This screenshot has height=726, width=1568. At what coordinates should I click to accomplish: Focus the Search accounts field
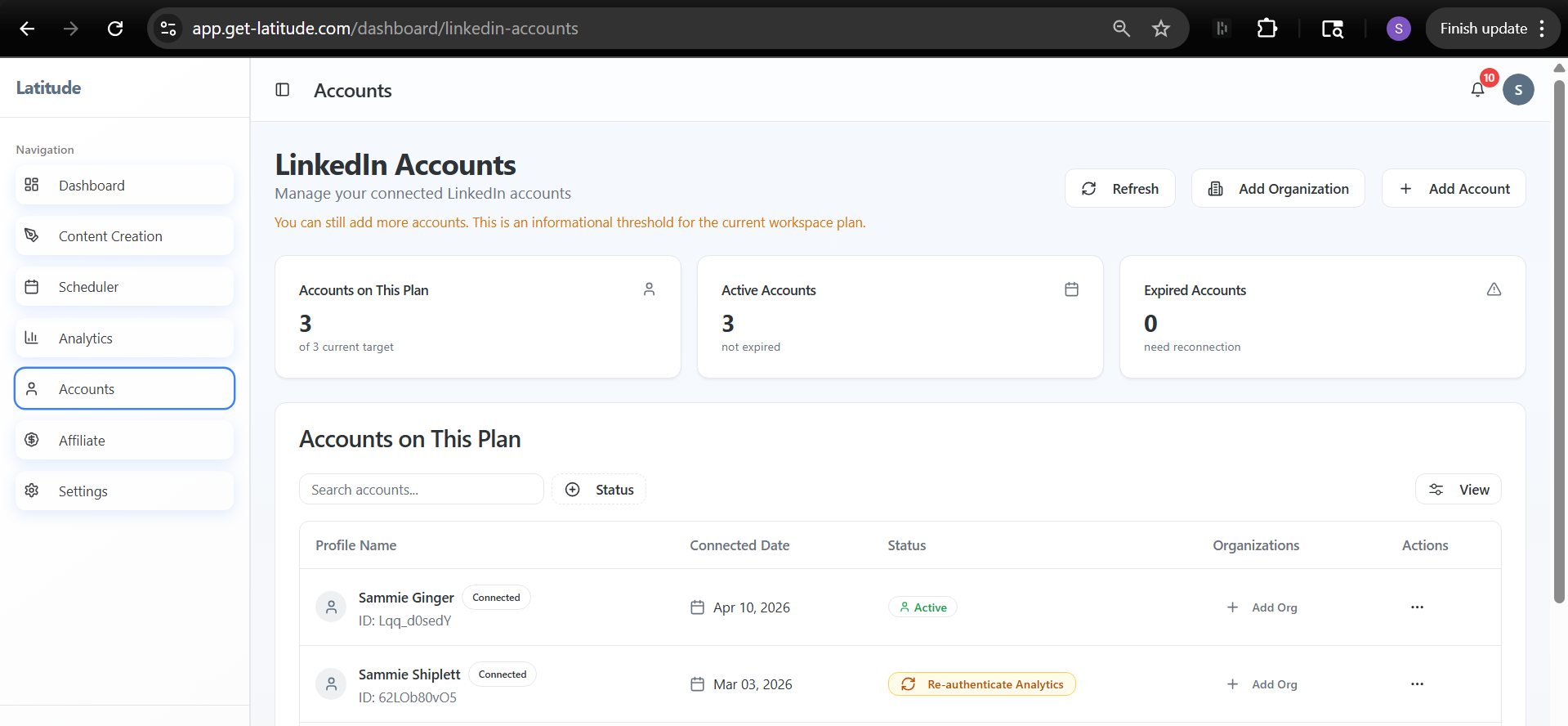[x=421, y=490]
